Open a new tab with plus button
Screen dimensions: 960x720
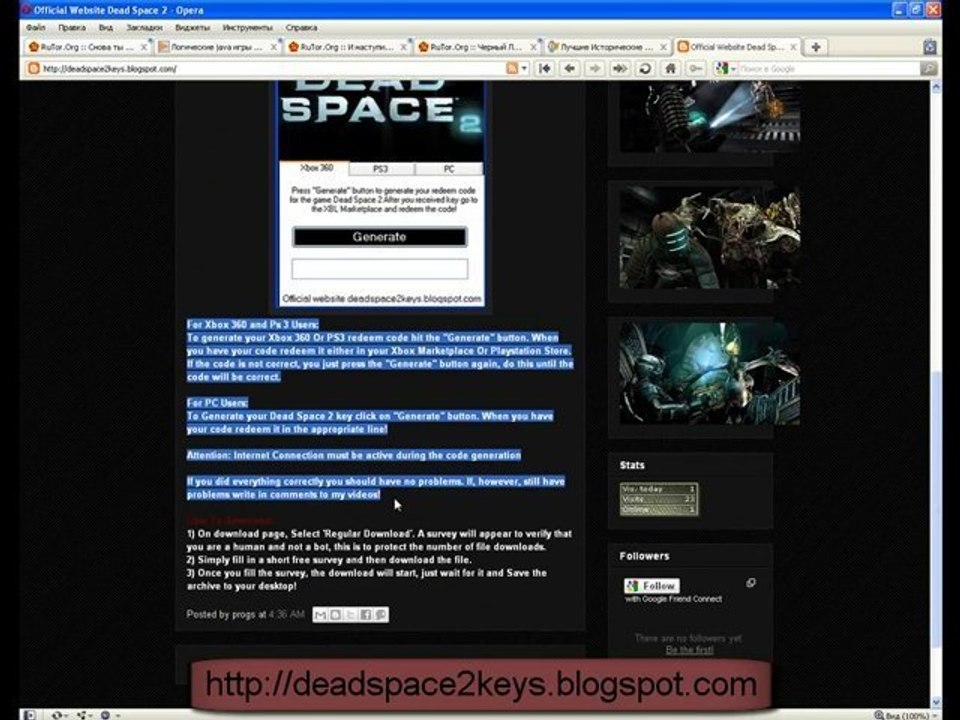[816, 47]
